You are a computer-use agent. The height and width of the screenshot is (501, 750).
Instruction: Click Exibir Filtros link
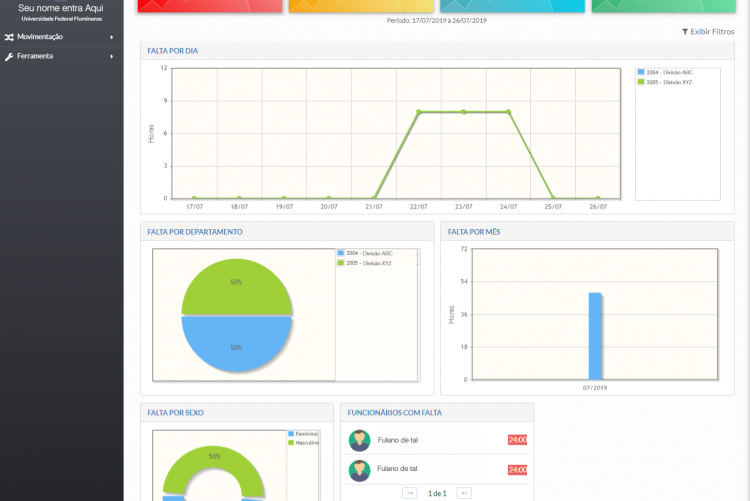708,32
